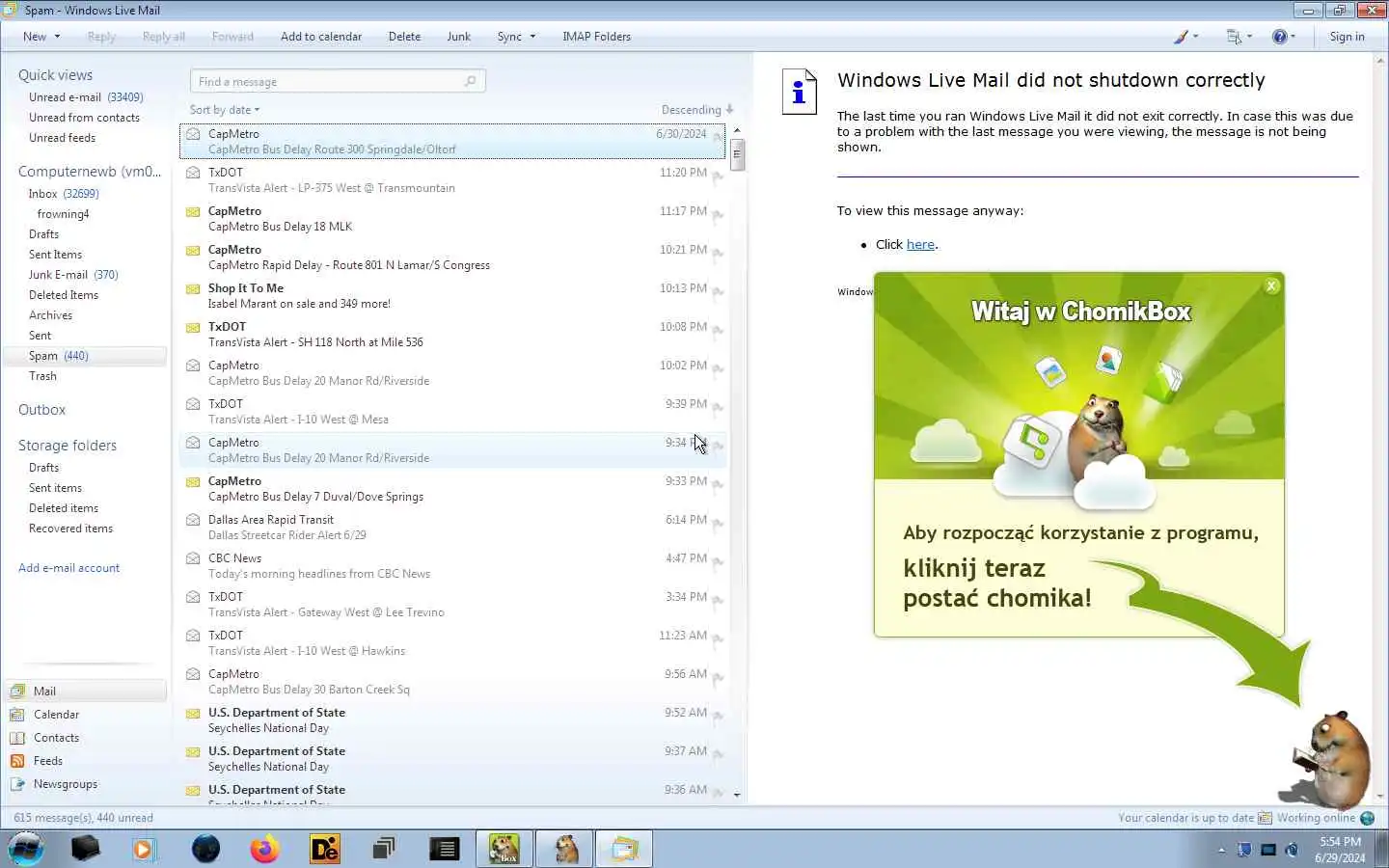Open the New dropdown arrow
Image resolution: width=1389 pixels, height=868 pixels.
[57, 37]
